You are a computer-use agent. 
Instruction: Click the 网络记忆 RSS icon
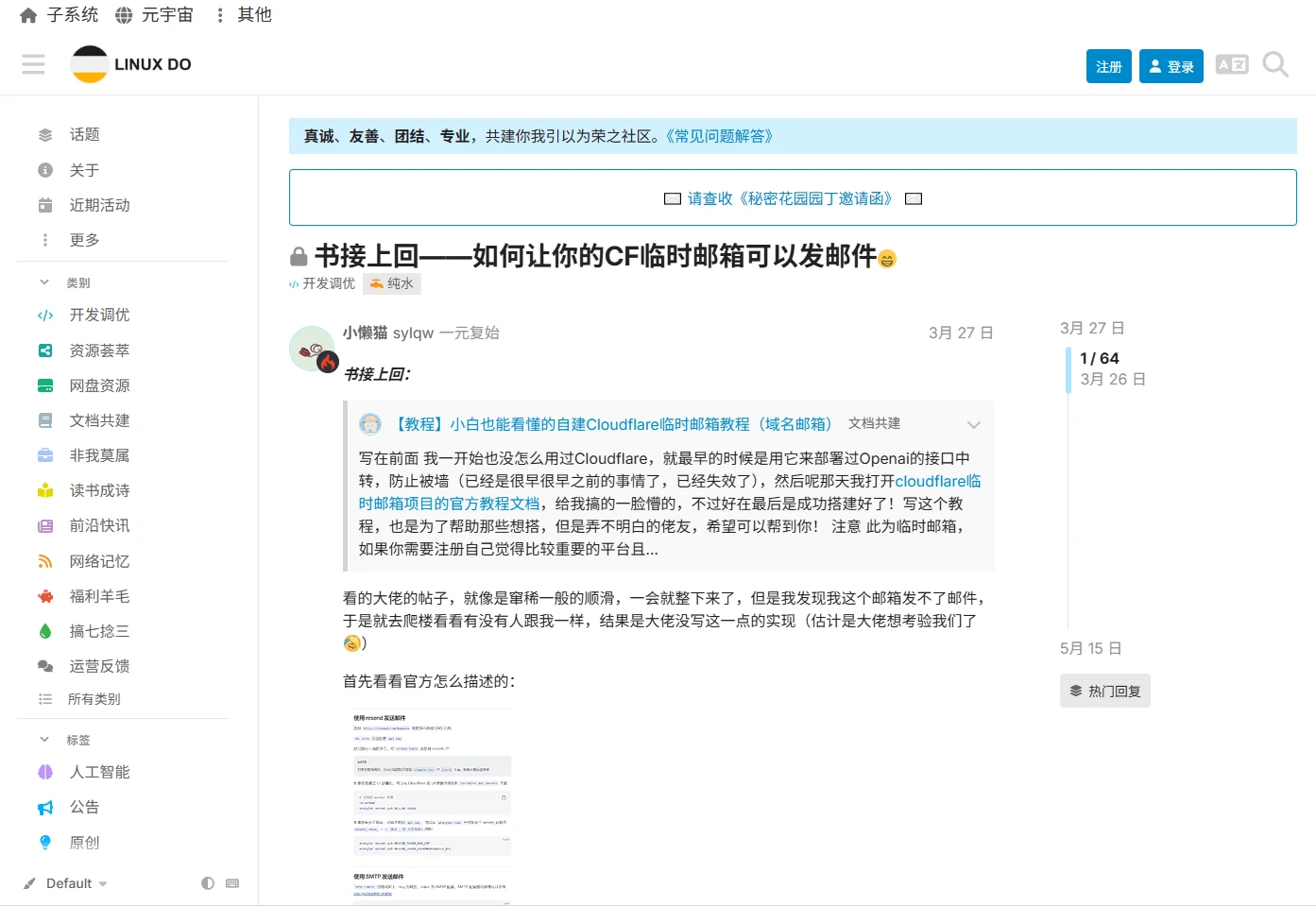pyautogui.click(x=45, y=561)
